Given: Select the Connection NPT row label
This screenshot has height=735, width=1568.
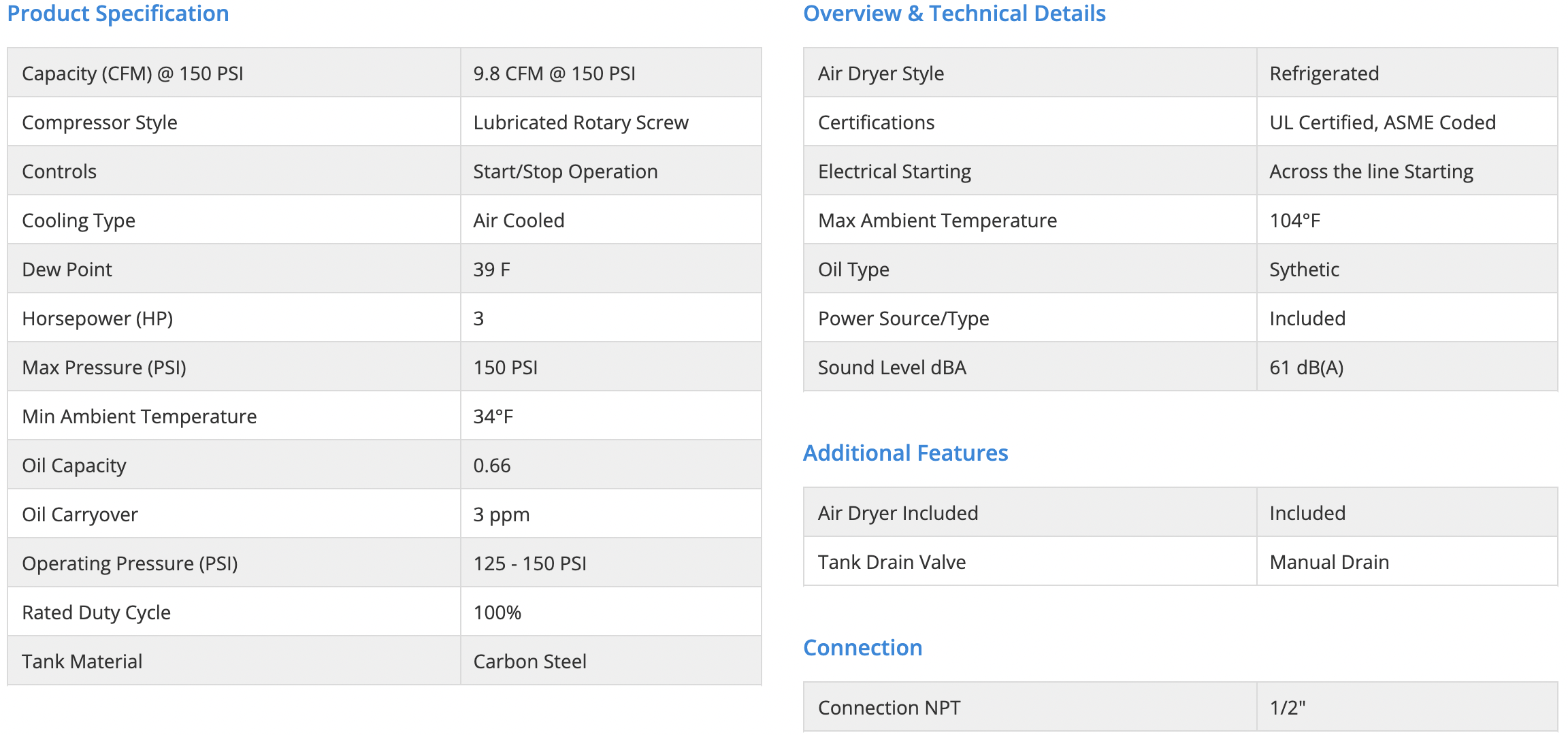Looking at the screenshot, I should click(x=889, y=708).
